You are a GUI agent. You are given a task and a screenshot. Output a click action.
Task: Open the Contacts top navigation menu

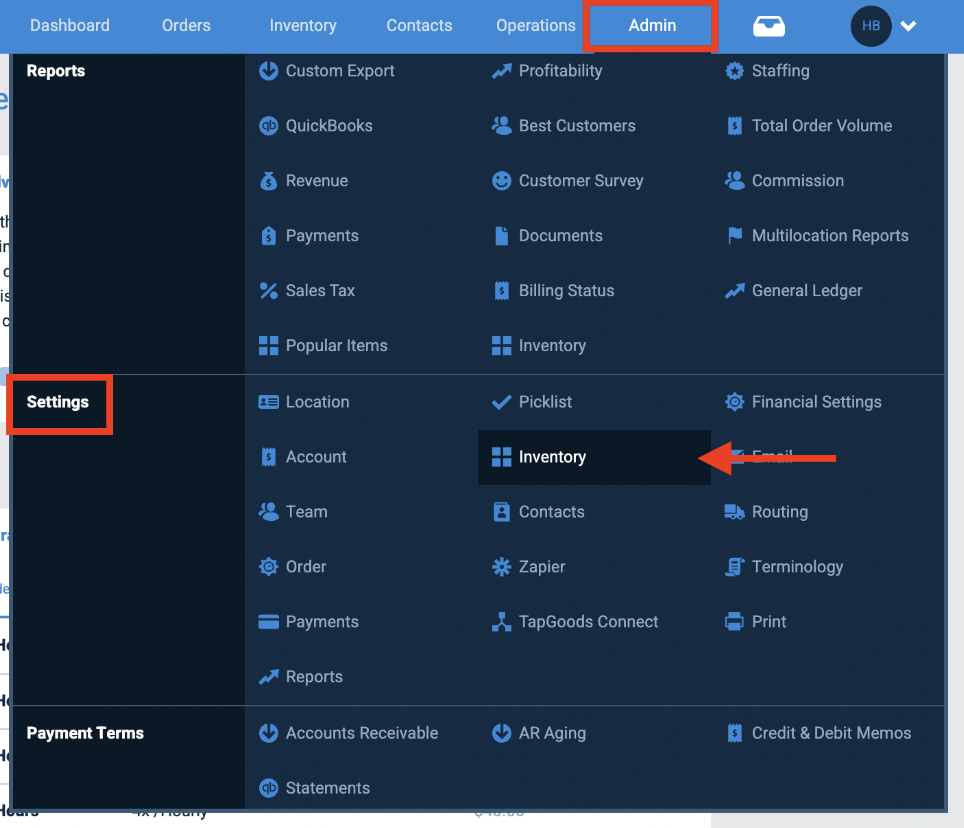click(419, 26)
